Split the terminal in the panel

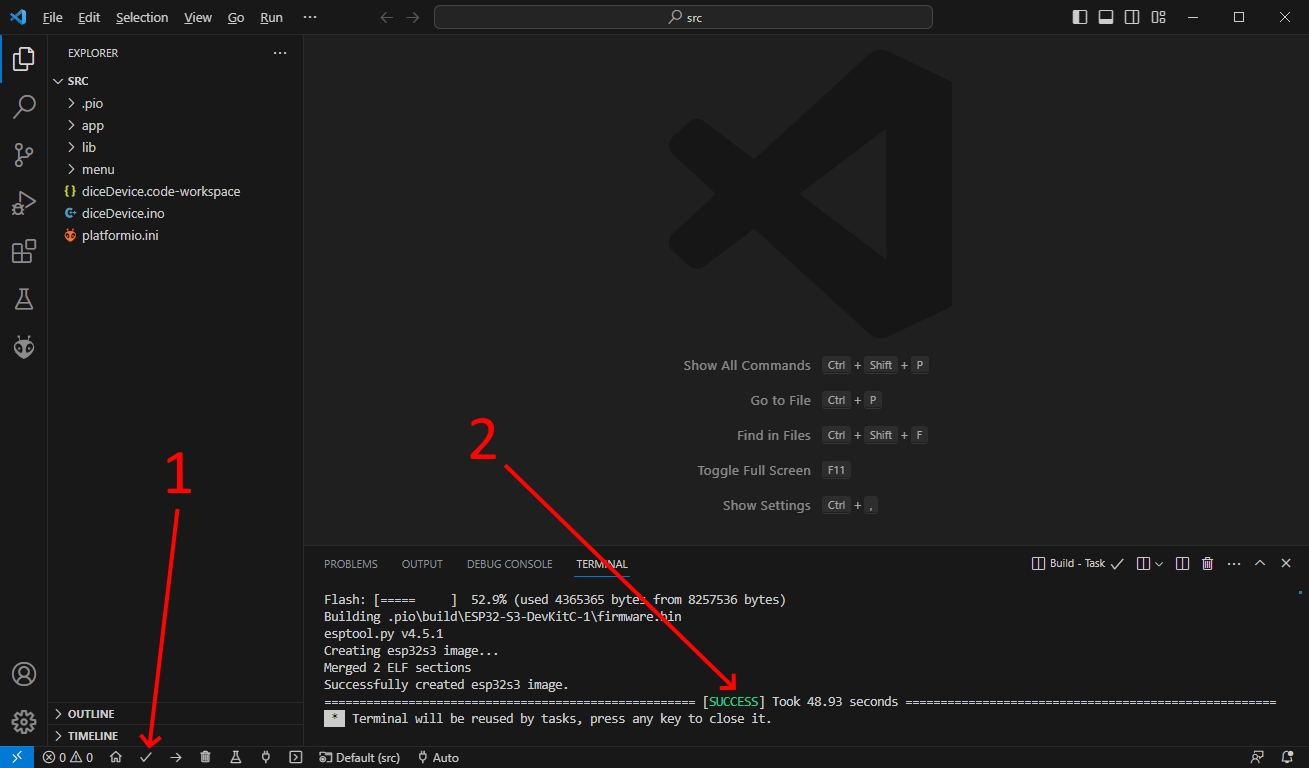click(x=1182, y=564)
